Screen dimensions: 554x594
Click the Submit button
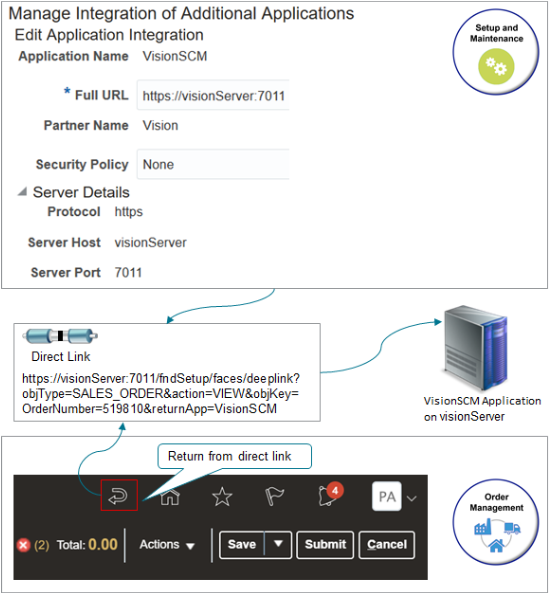pos(325,545)
